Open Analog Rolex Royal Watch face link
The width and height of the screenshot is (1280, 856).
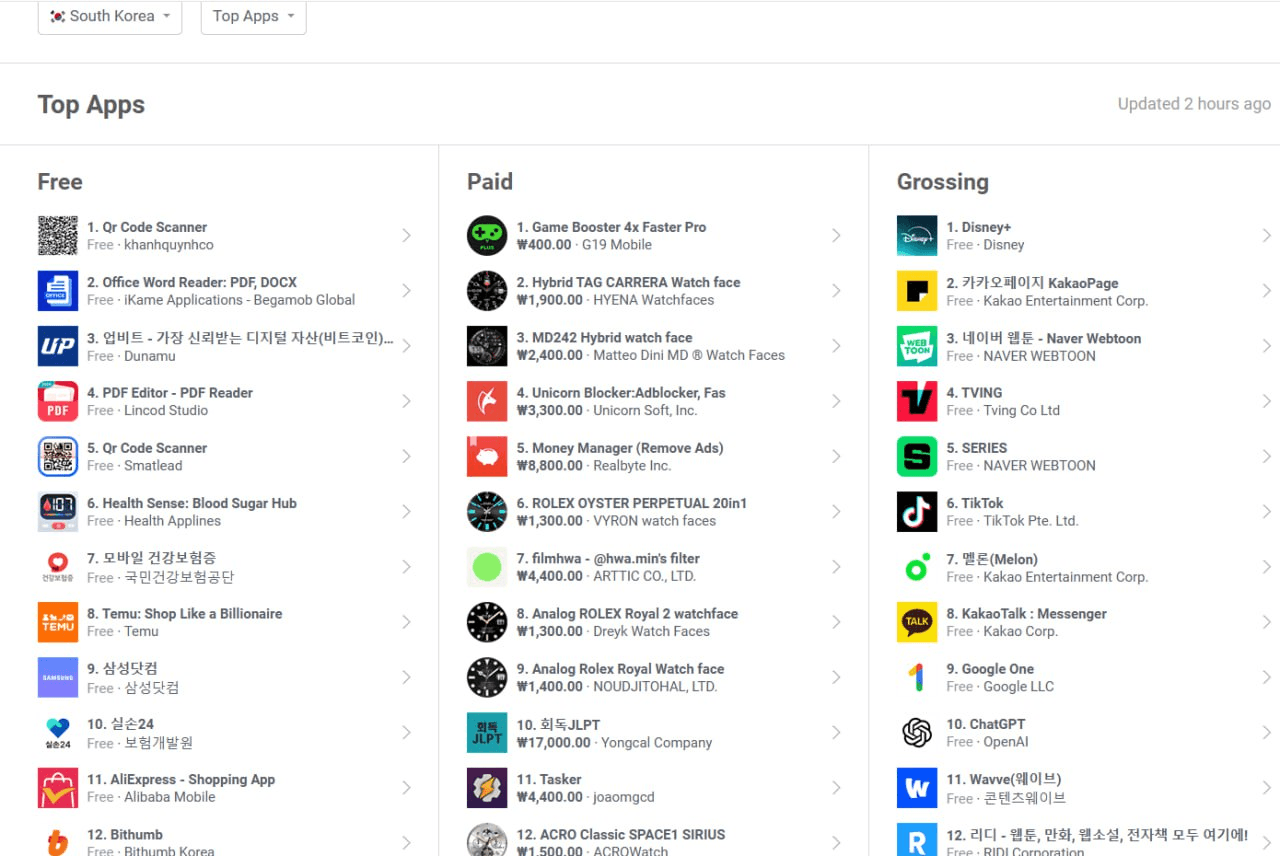(x=620, y=668)
